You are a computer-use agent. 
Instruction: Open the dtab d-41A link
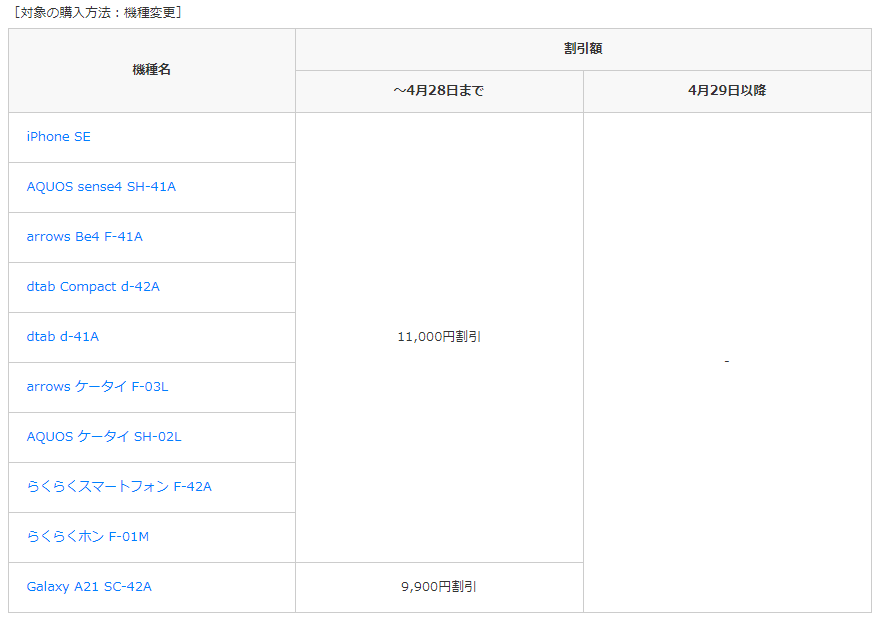tap(63, 336)
